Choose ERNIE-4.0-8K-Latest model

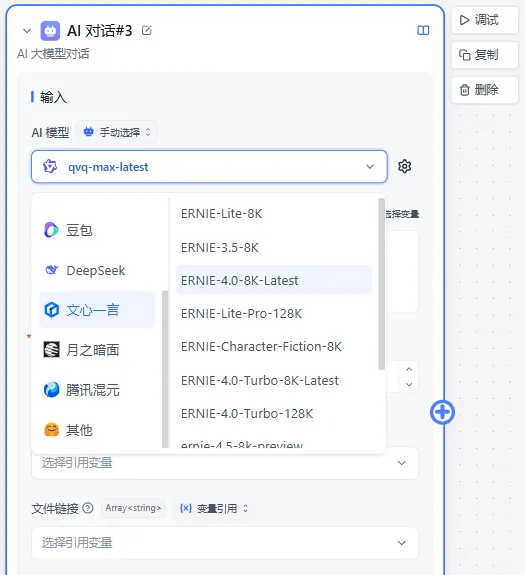pyautogui.click(x=274, y=280)
